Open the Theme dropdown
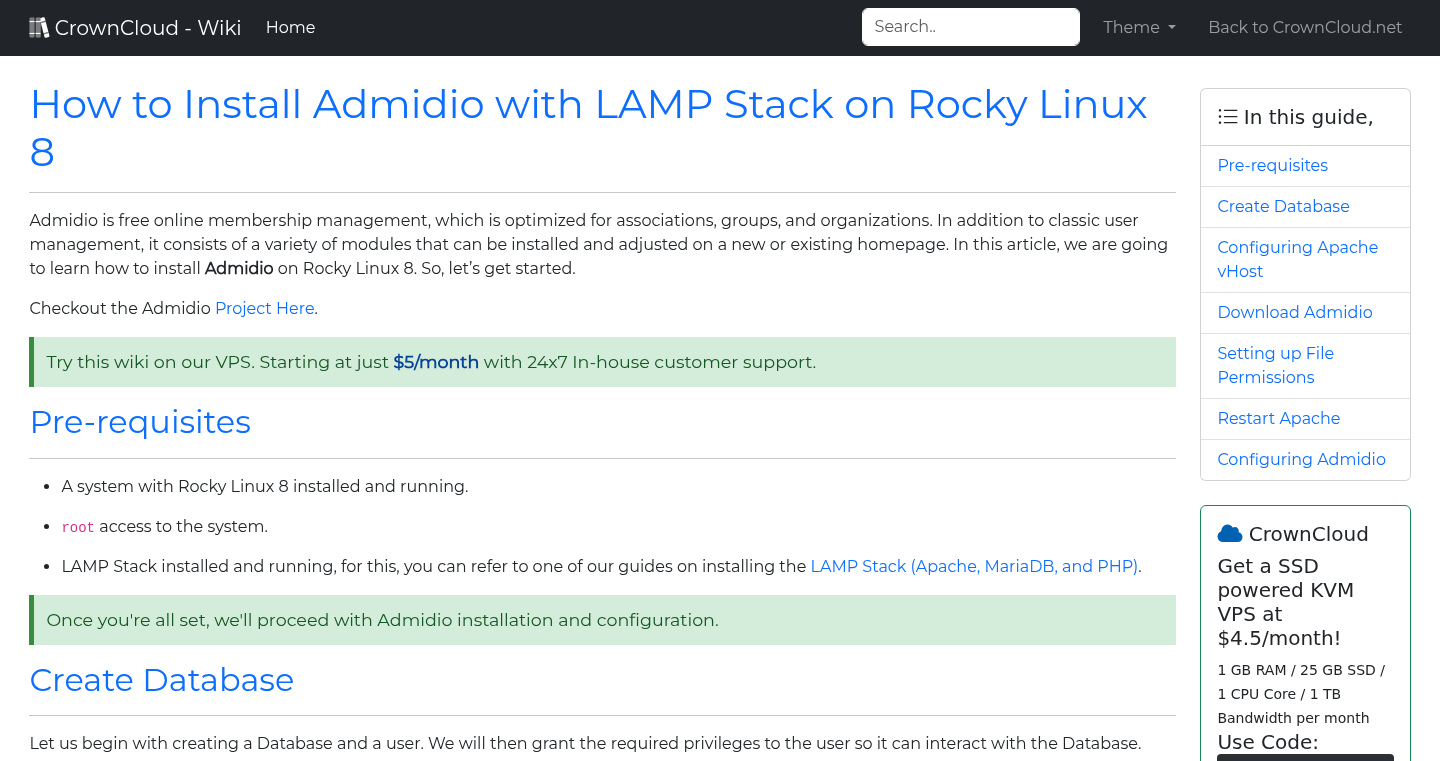 [x=1138, y=27]
